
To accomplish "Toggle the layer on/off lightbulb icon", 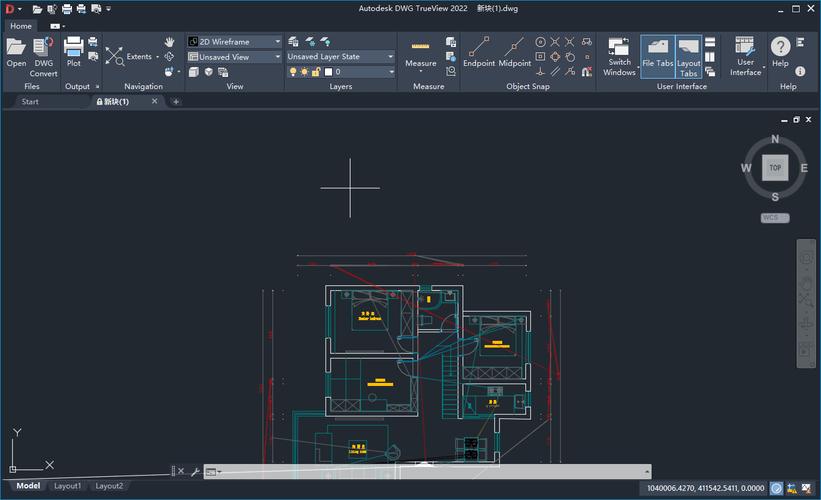I will pos(293,72).
